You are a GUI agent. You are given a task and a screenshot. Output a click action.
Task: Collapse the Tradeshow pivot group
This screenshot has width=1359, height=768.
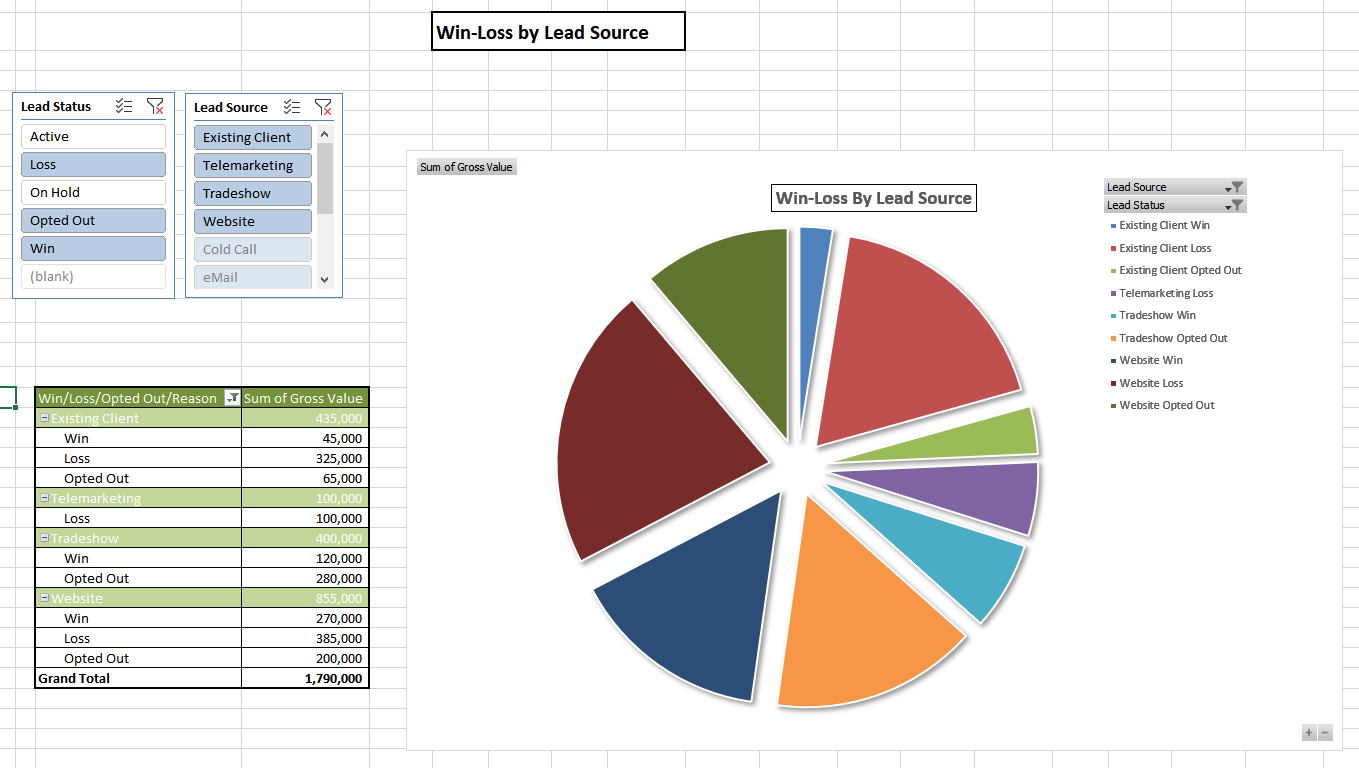[x=43, y=538]
